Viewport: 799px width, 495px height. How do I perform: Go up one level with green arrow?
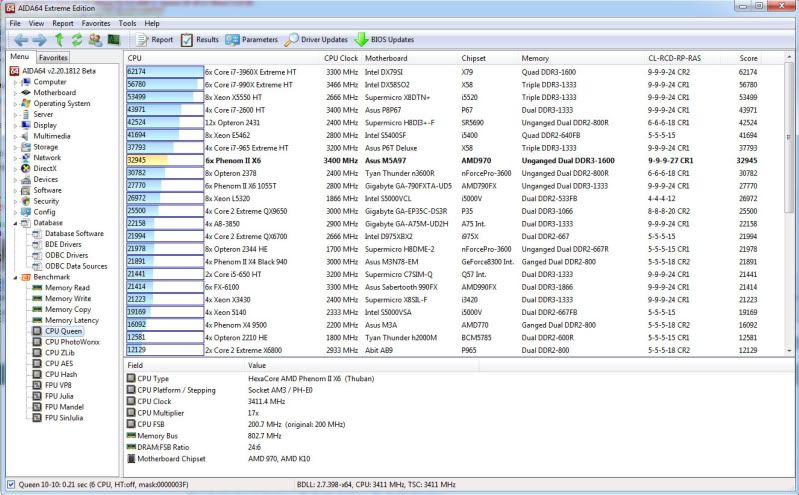point(59,40)
